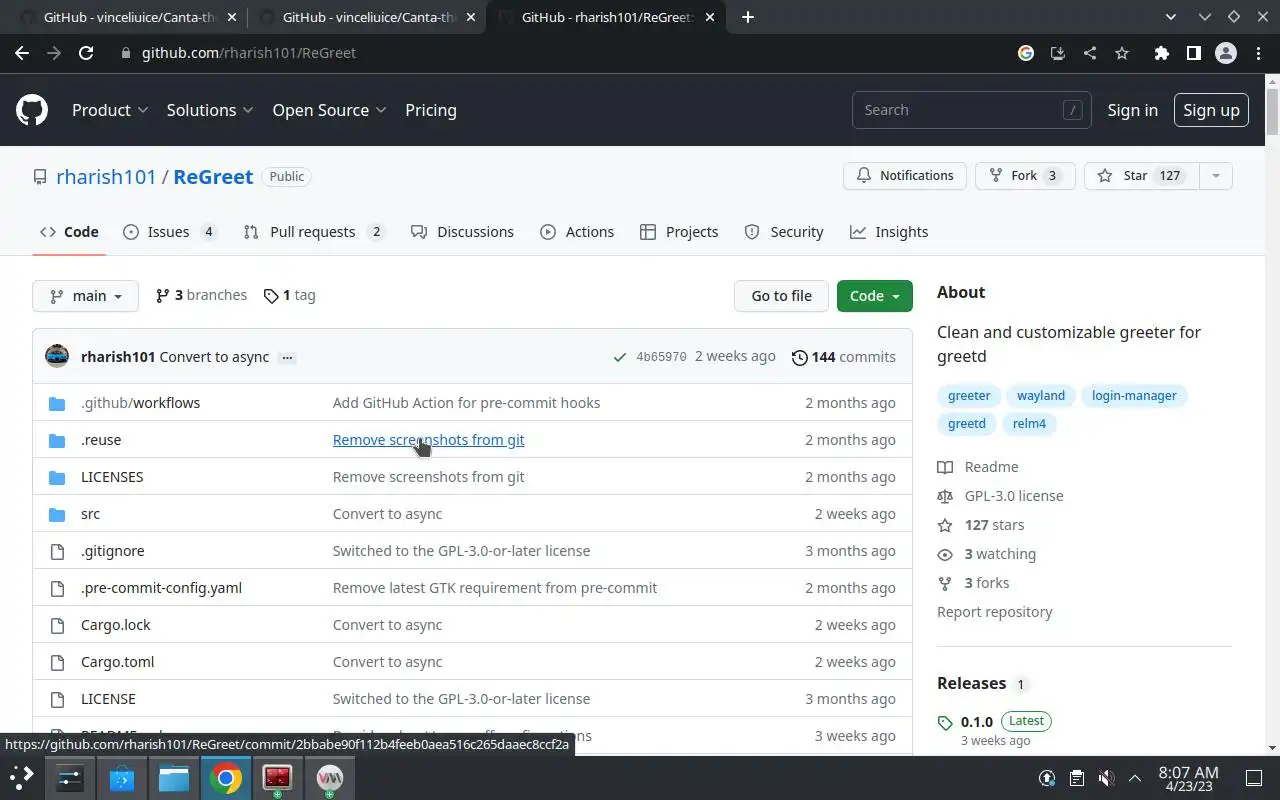This screenshot has width=1280, height=800.
Task: Expand the Star lists dropdown arrow
Action: coord(1216,176)
